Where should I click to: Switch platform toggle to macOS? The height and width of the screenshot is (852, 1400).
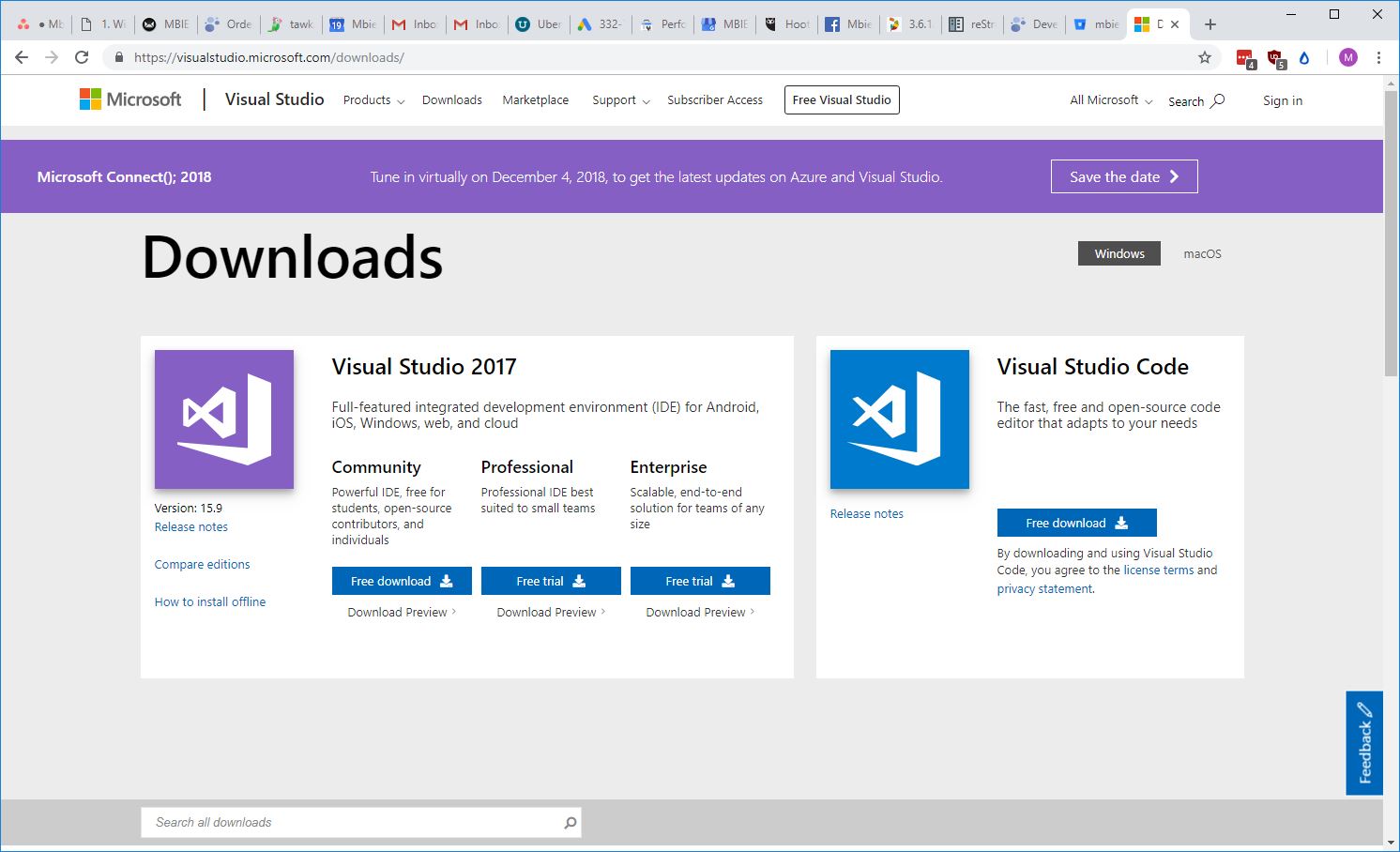(1201, 253)
